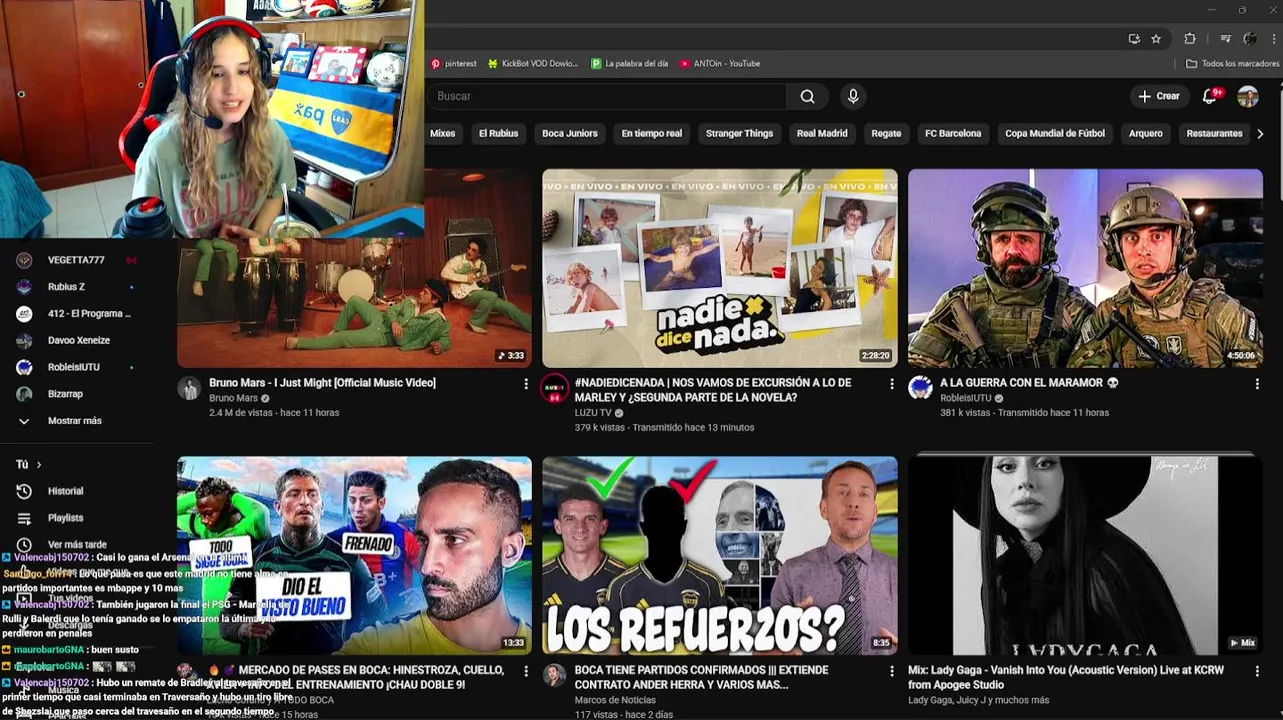
Task: Select the Restaurantes filter chip
Action: coord(1214,133)
